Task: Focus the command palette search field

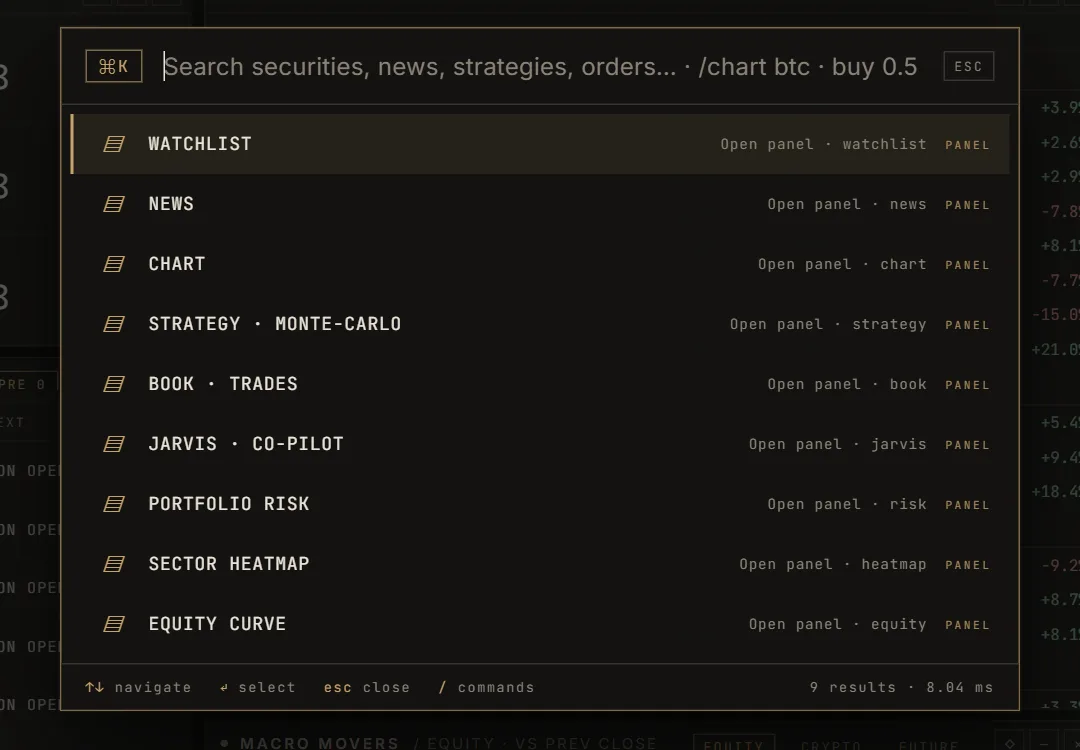Action: coord(541,67)
